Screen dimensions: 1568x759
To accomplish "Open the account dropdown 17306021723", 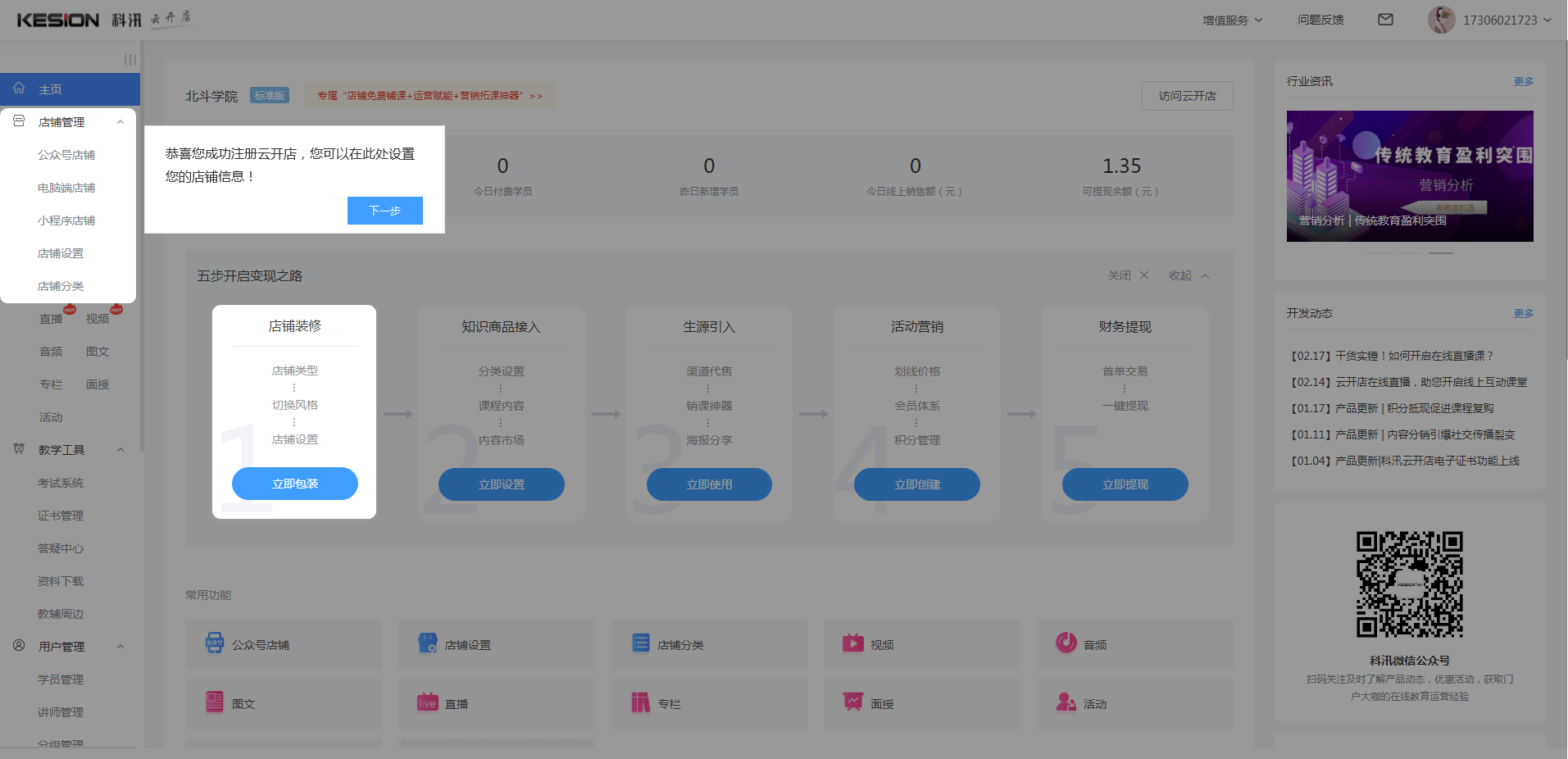I will [x=1507, y=20].
